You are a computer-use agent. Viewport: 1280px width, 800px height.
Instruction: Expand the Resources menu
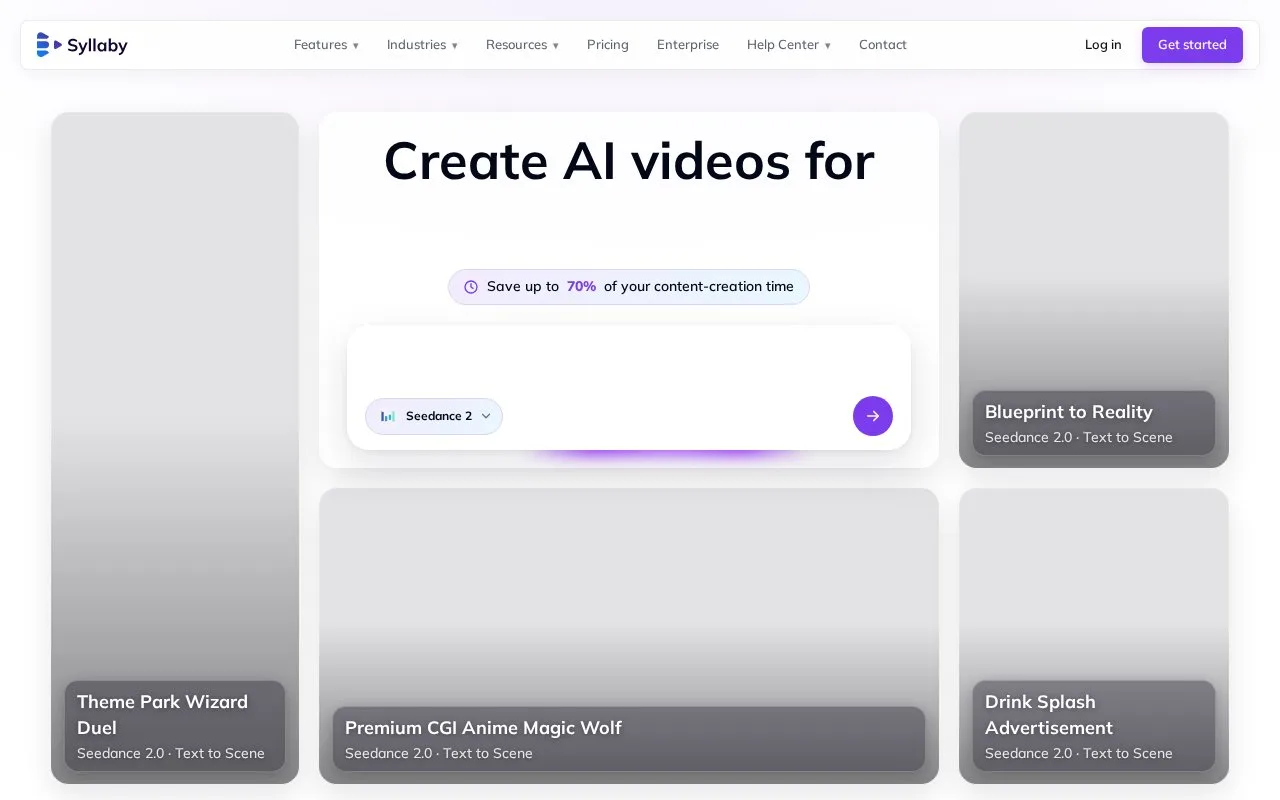[x=522, y=45]
